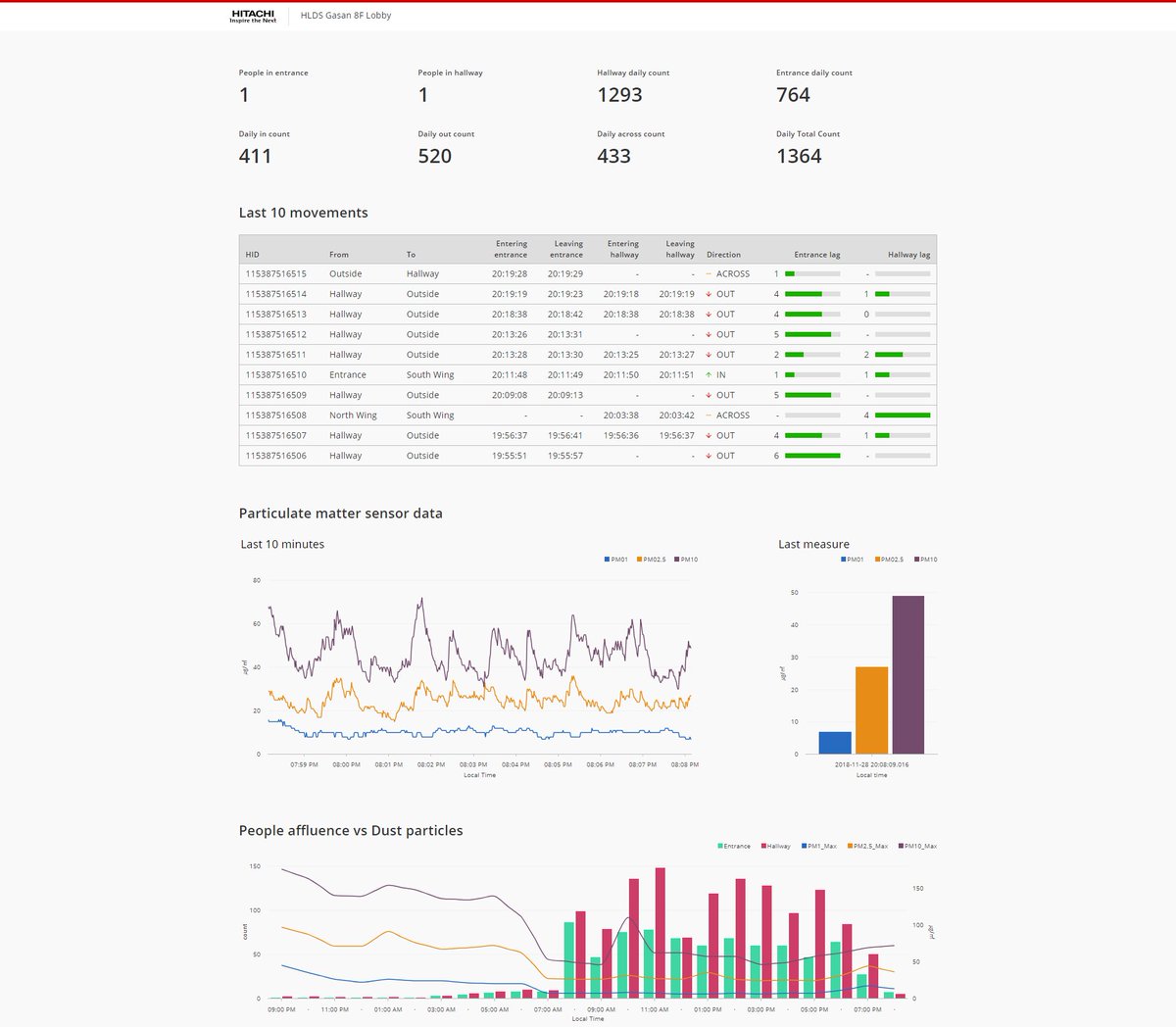The height and width of the screenshot is (1027, 1176).
Task: Click the timestamp 2018-11-28 20:08:09.016 label
Action: [871, 764]
